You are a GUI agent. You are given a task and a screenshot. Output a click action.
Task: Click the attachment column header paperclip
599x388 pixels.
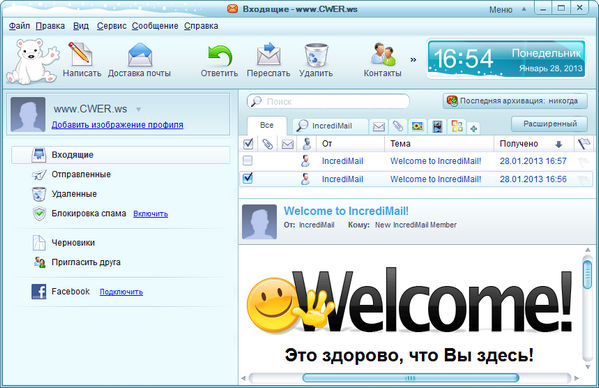point(267,144)
